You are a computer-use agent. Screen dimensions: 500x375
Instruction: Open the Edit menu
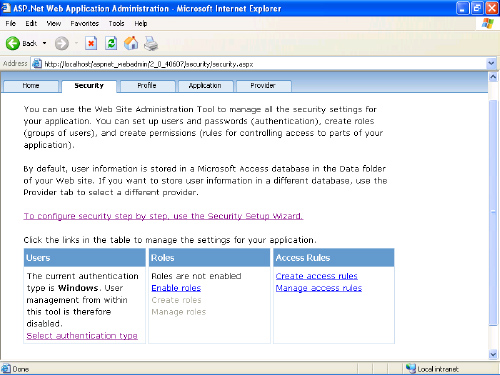31,23
